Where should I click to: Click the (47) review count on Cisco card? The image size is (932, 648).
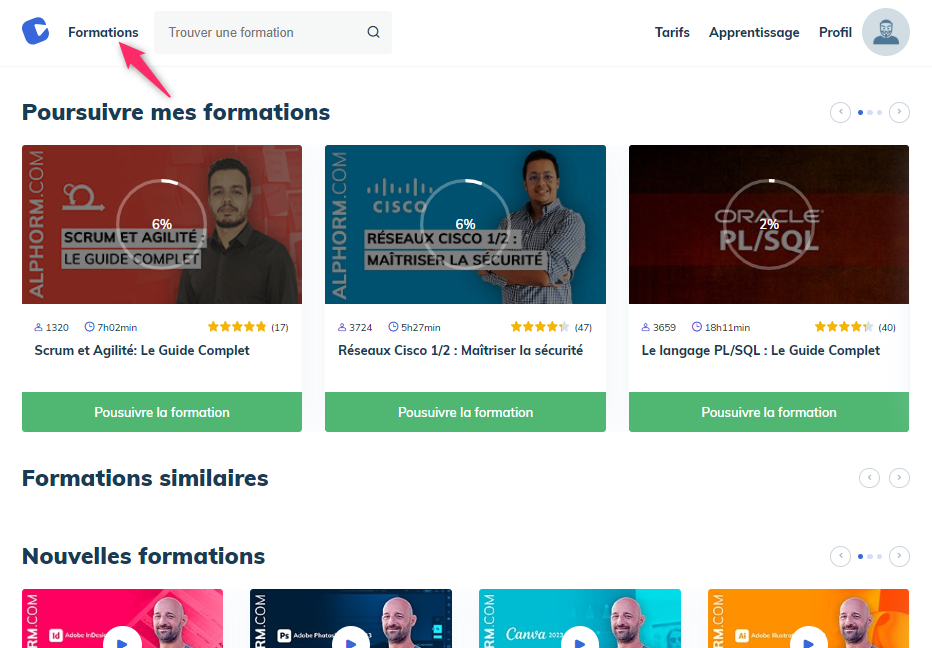tap(583, 327)
